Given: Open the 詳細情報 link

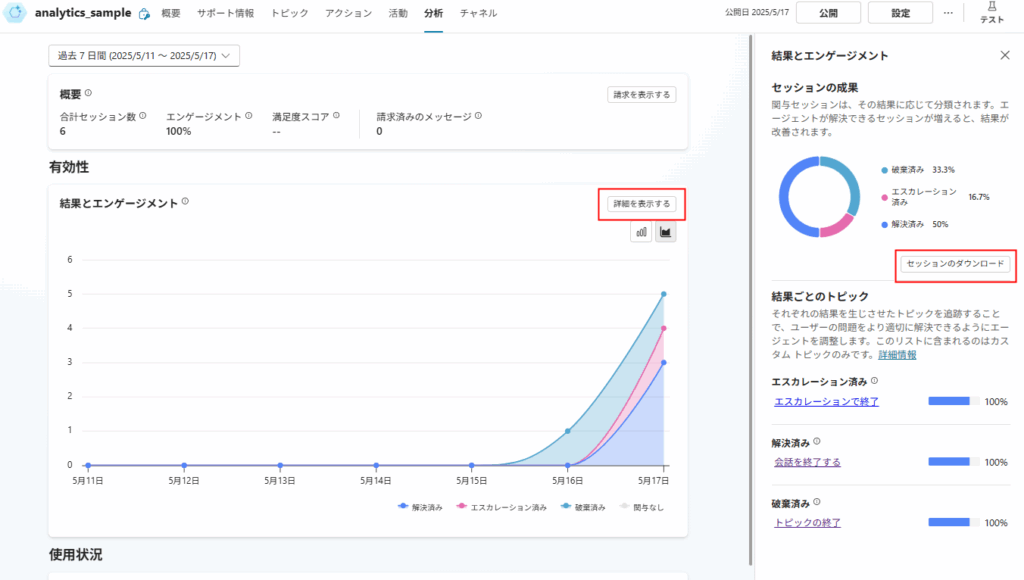Looking at the screenshot, I should pyautogui.click(x=897, y=355).
